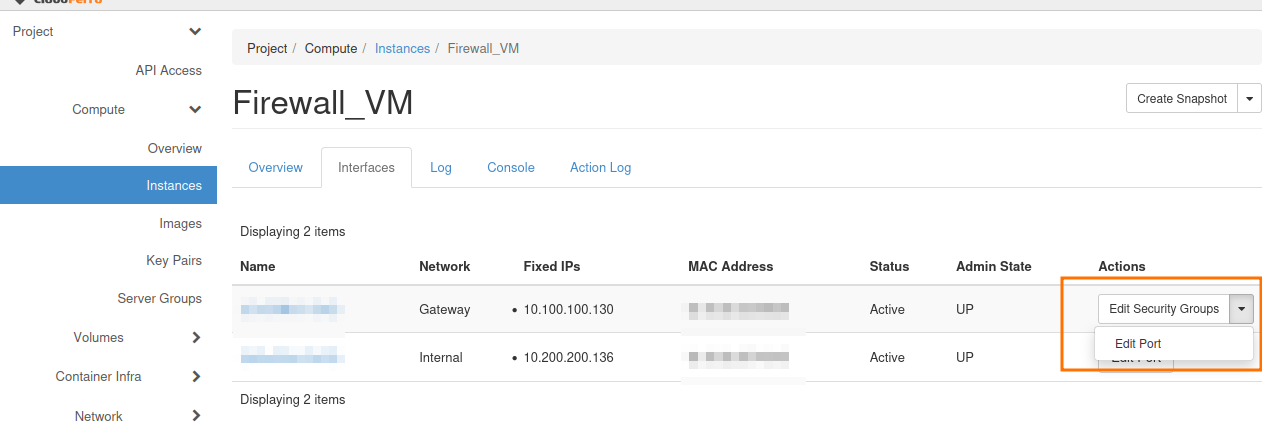Switch to the Overview tab
Screen dimensions: 1262x443
click(x=275, y=168)
